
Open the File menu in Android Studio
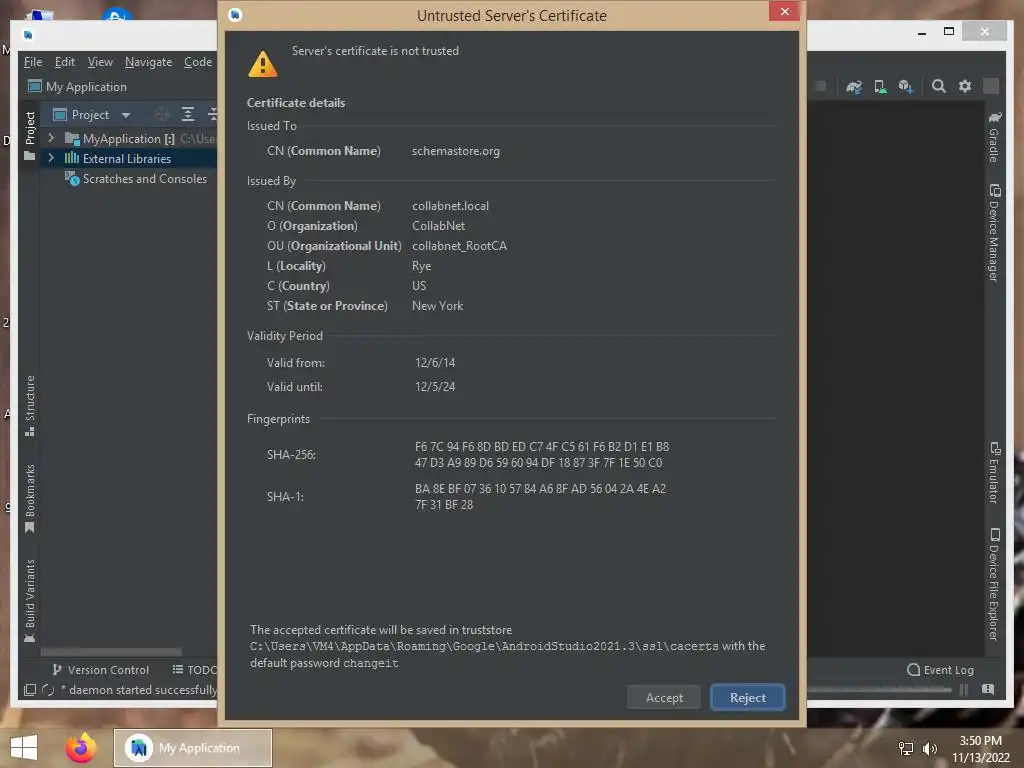33,62
